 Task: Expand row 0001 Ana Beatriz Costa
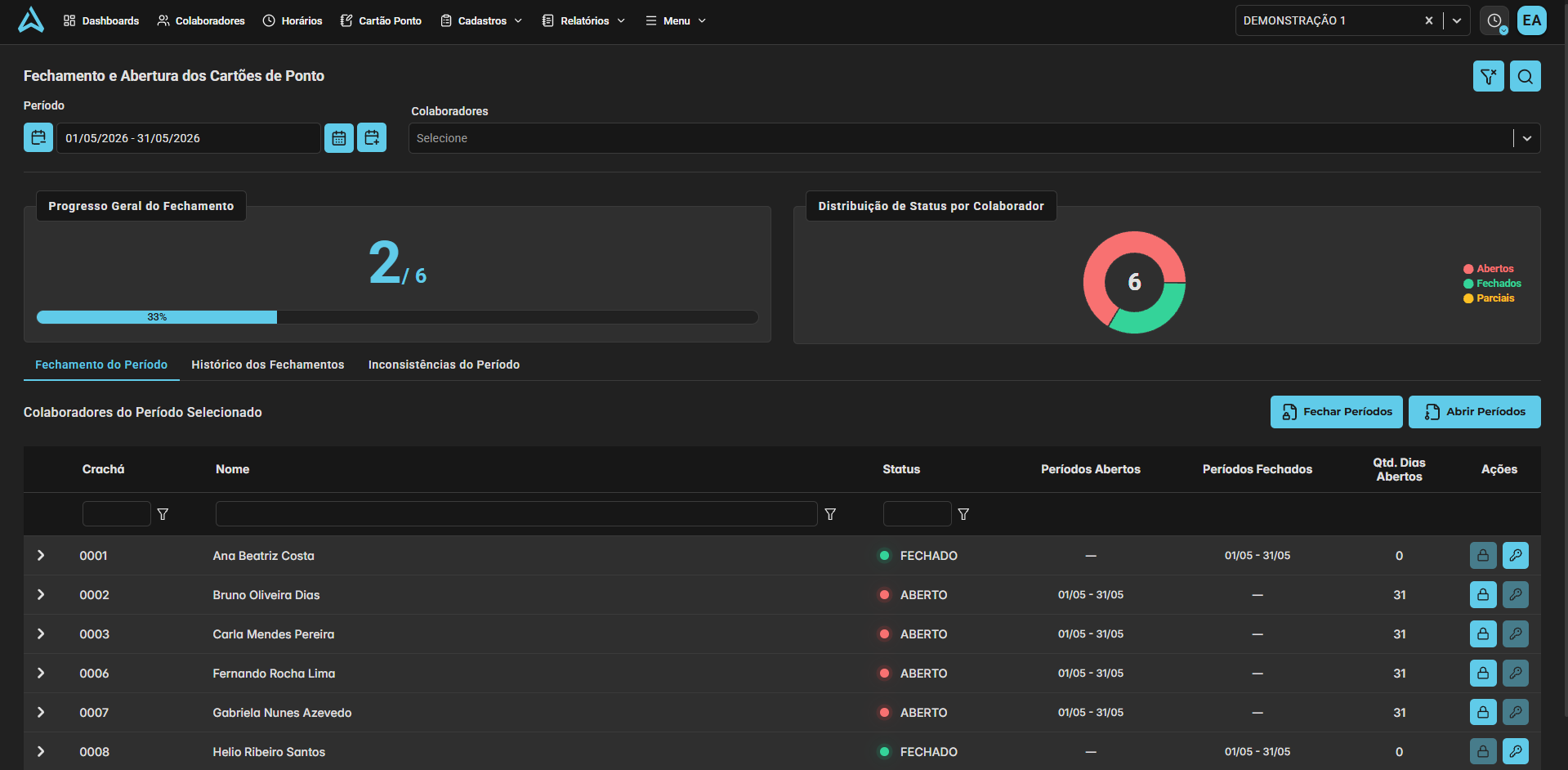[x=41, y=555]
